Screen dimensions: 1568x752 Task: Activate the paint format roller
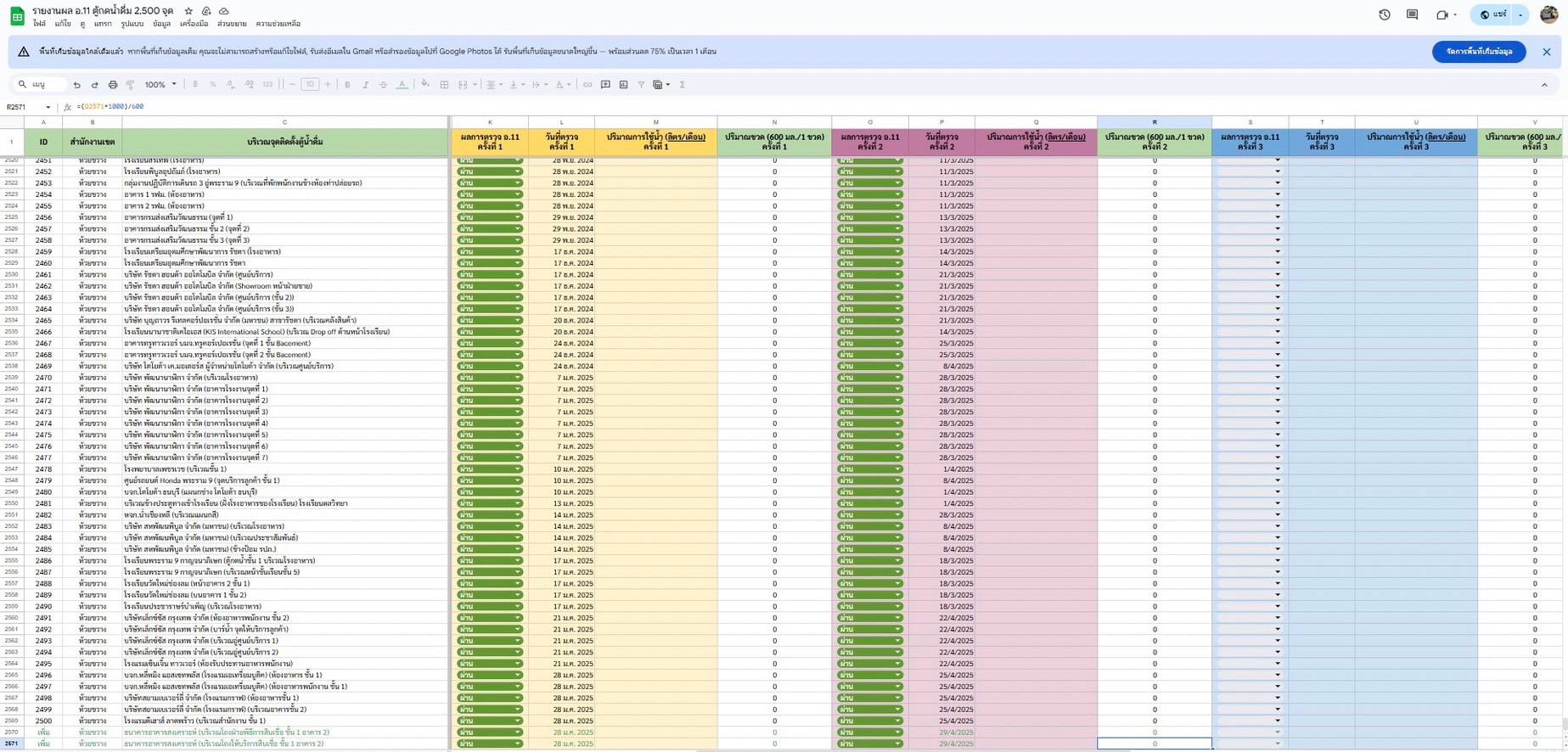tap(130, 85)
